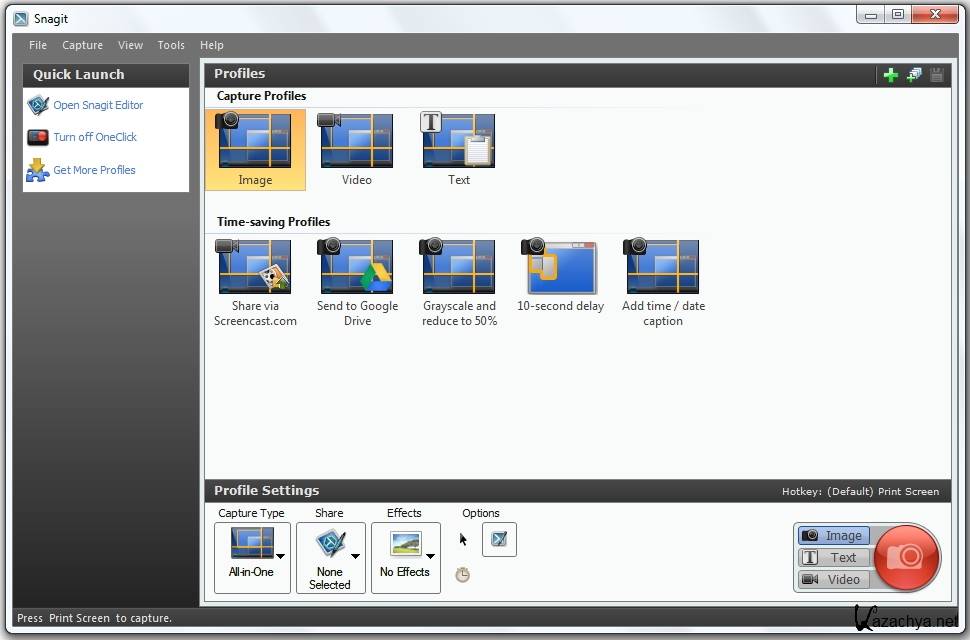Open the Effects dropdown arrow
The image size is (970, 640).
point(430,556)
